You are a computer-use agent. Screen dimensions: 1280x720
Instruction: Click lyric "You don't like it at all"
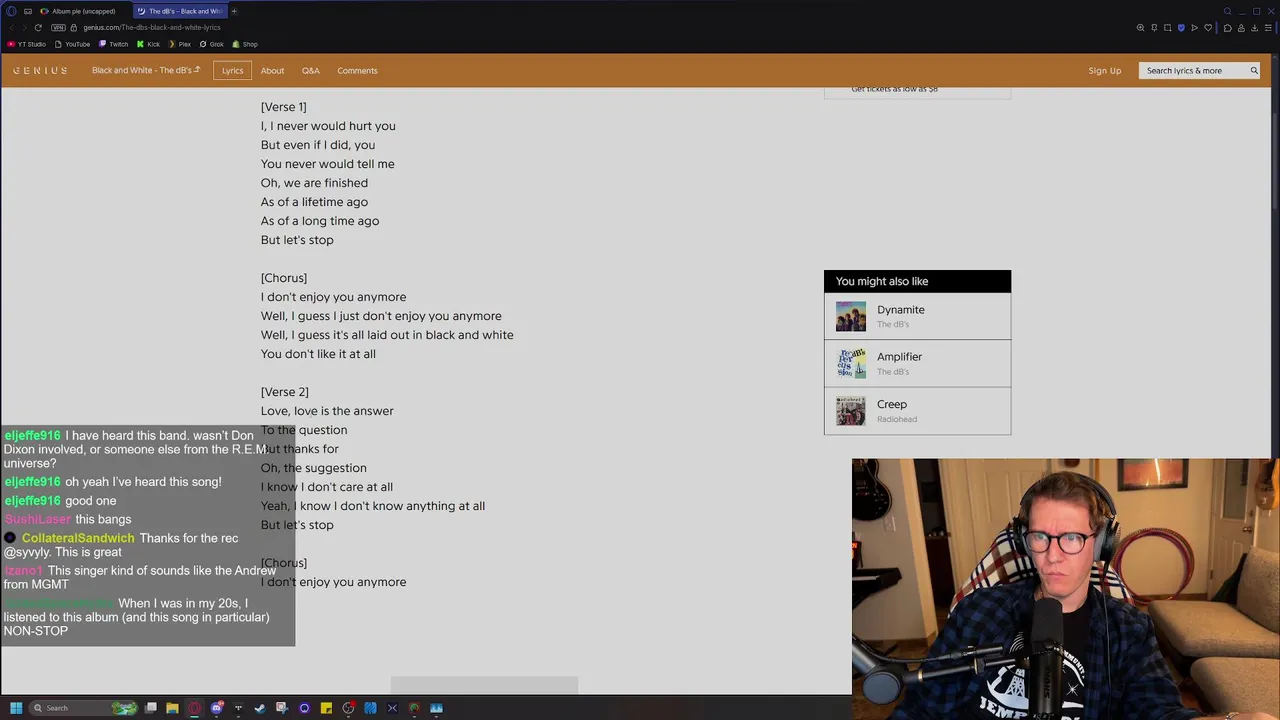(x=318, y=354)
